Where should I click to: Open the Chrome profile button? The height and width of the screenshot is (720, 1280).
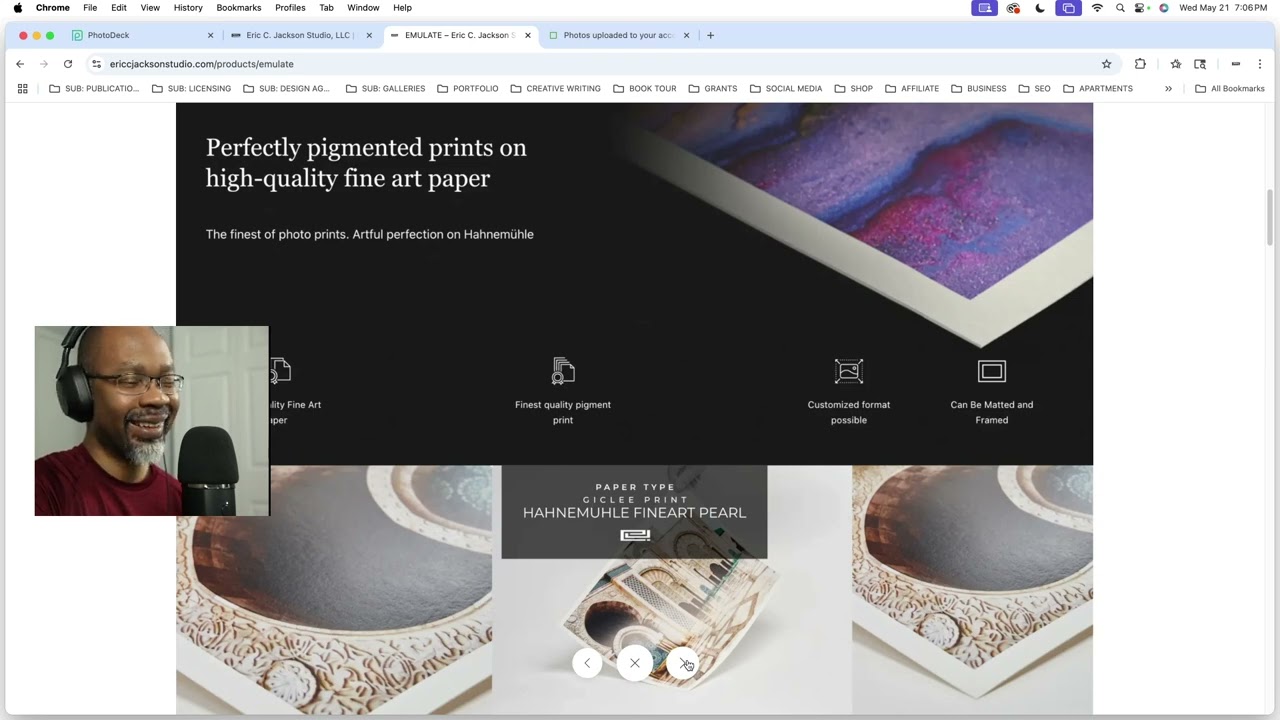click(1235, 64)
